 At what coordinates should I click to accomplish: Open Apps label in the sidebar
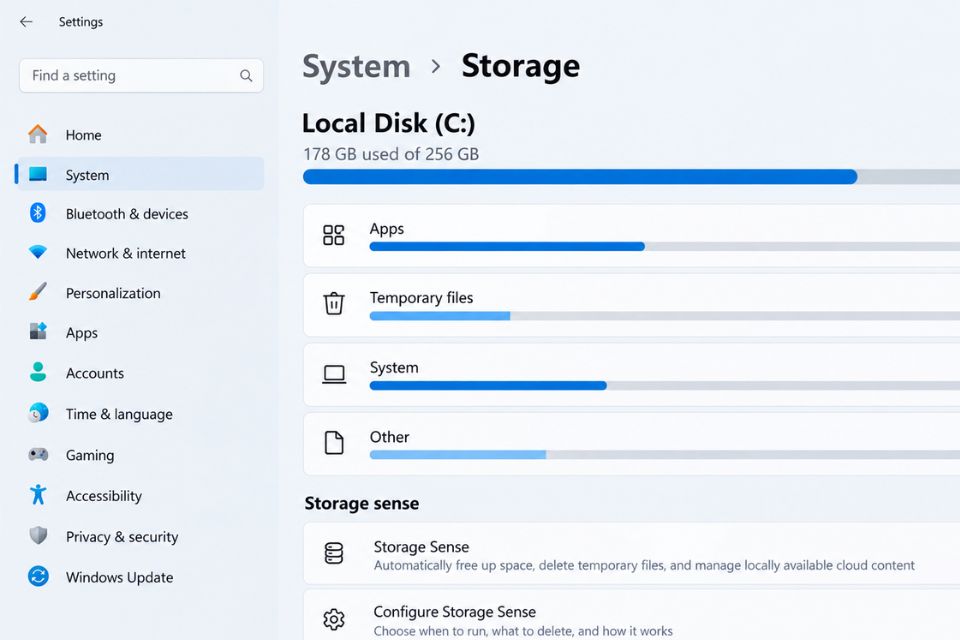click(82, 333)
